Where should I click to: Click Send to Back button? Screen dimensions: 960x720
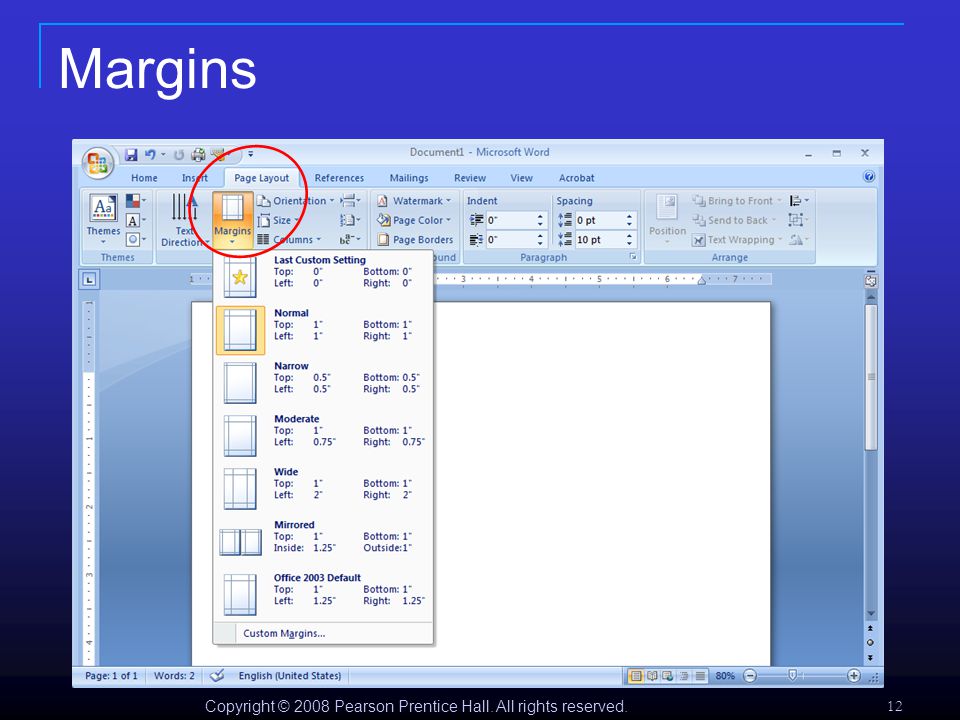pos(734,220)
